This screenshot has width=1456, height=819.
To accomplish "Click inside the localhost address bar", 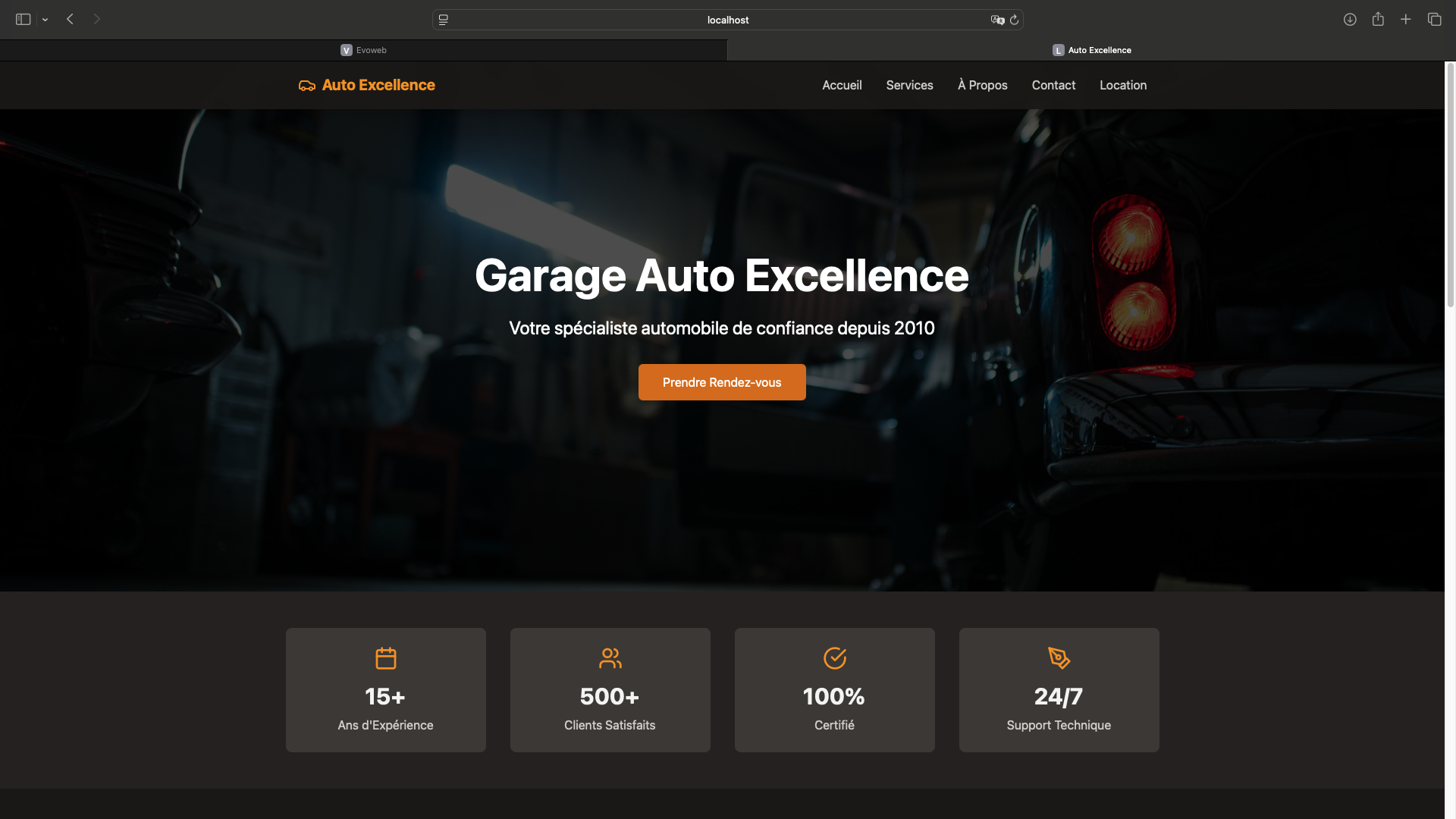I will click(x=728, y=20).
